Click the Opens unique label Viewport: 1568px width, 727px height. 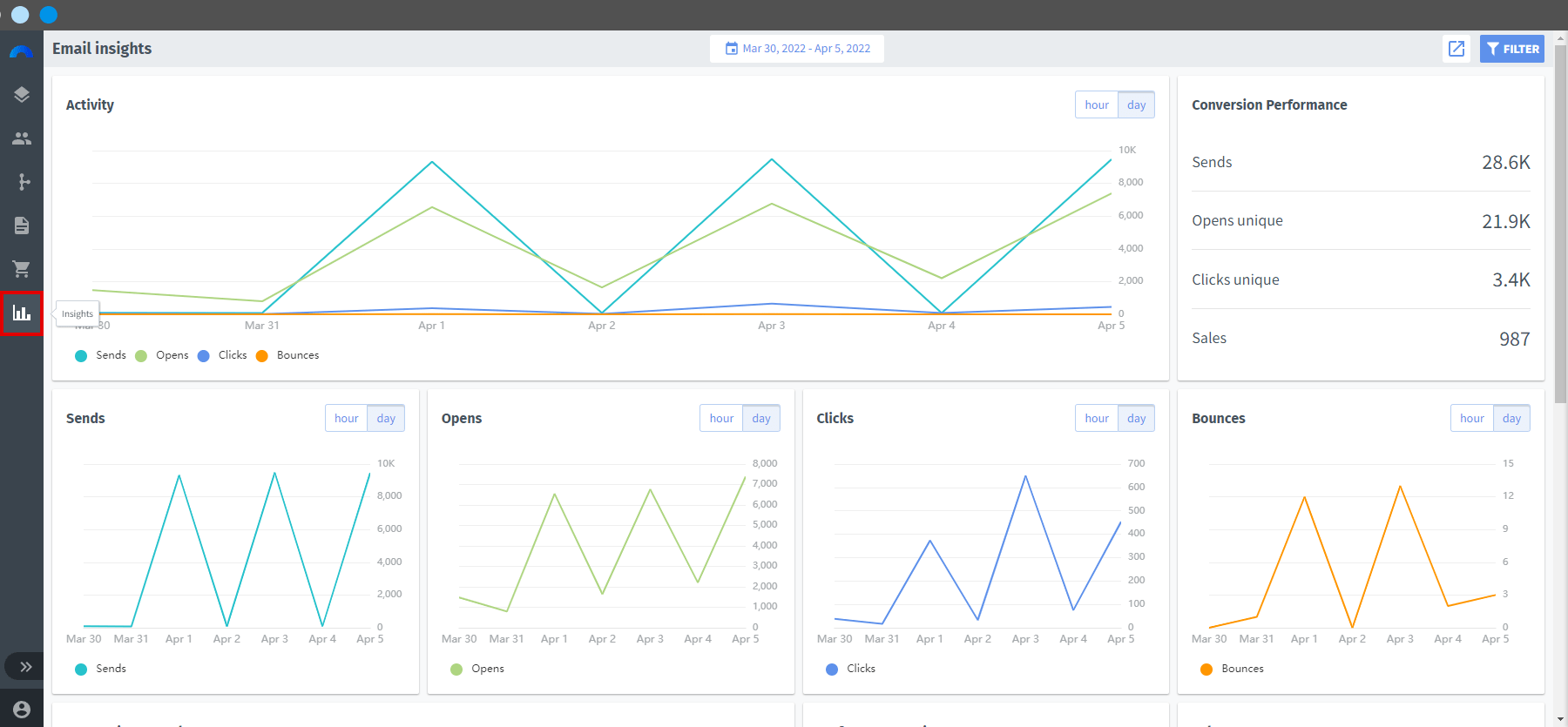pyautogui.click(x=1237, y=220)
